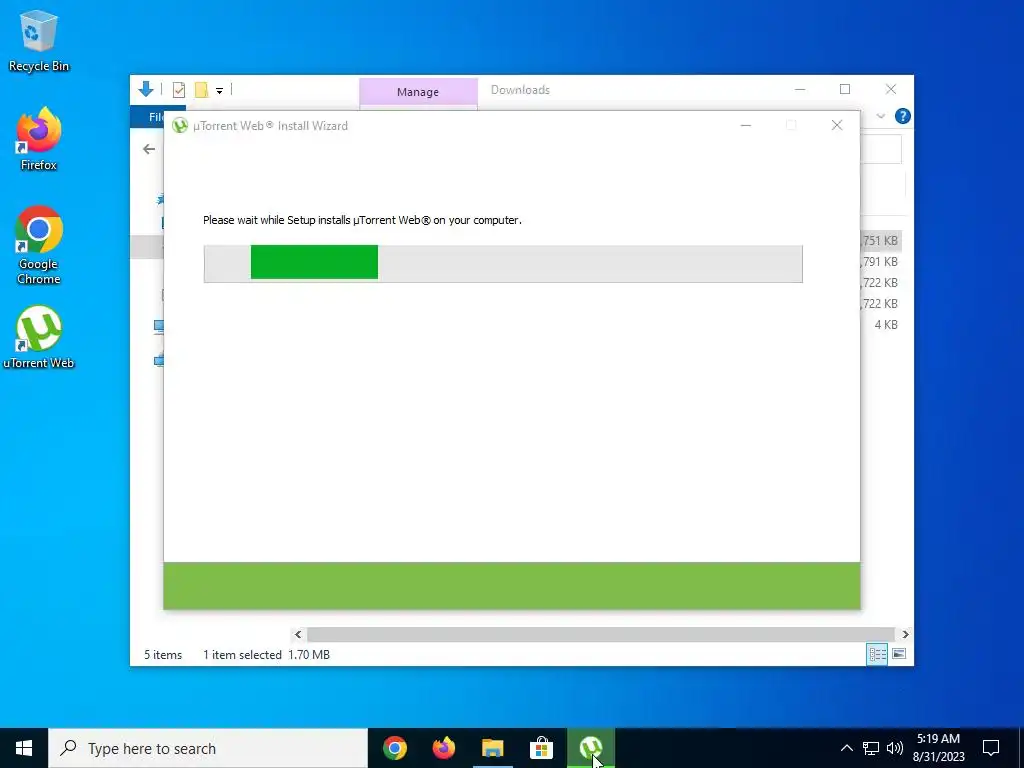The width and height of the screenshot is (1024, 768).
Task: Switch Explorer to large icons view
Action: pyautogui.click(x=899, y=654)
